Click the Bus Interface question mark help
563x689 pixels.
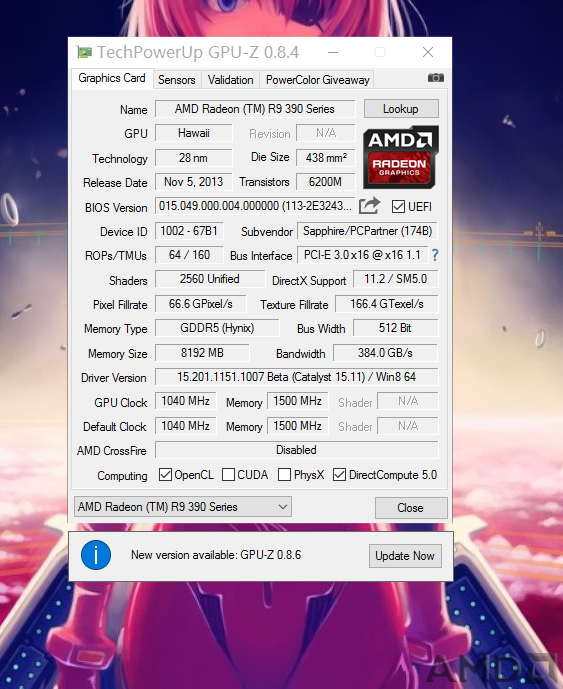pos(435,255)
